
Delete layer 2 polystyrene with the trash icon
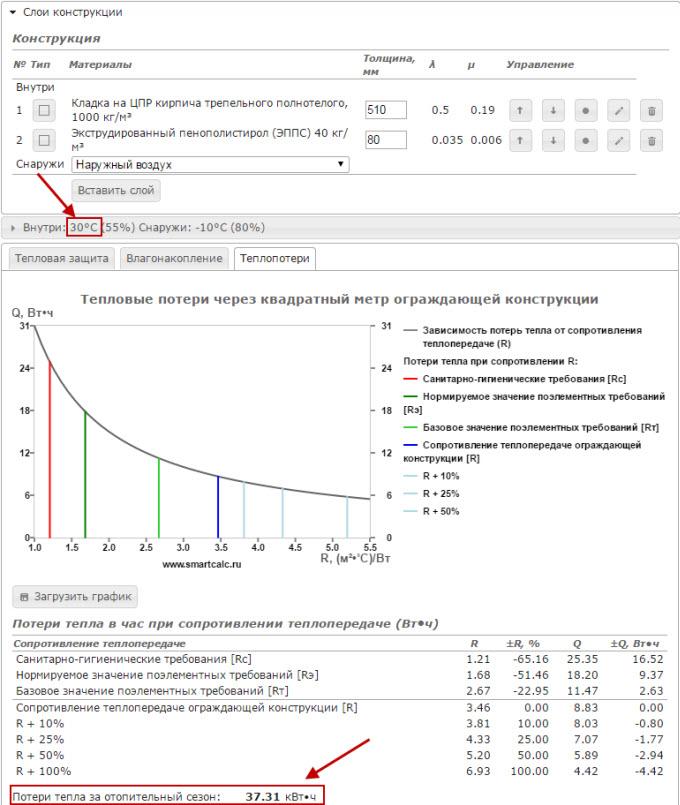(x=651, y=140)
